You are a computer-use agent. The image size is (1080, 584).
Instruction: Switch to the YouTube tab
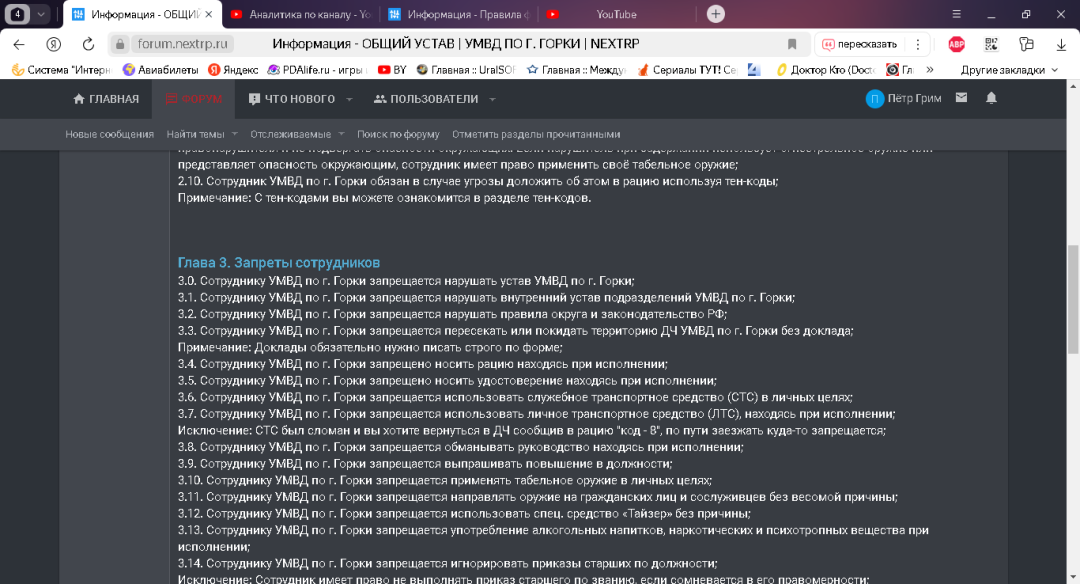617,14
